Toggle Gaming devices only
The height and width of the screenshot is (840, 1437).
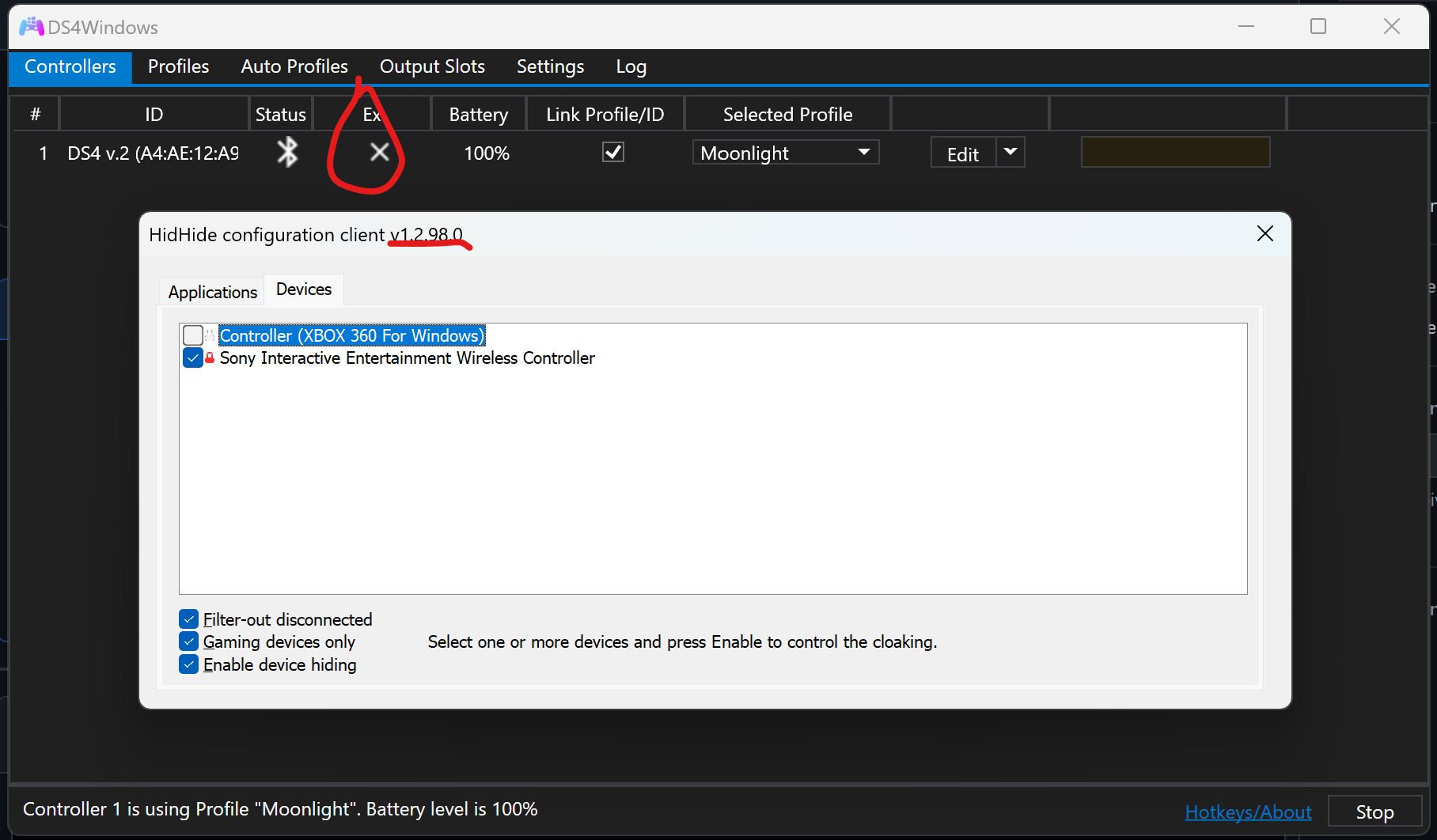tap(188, 641)
